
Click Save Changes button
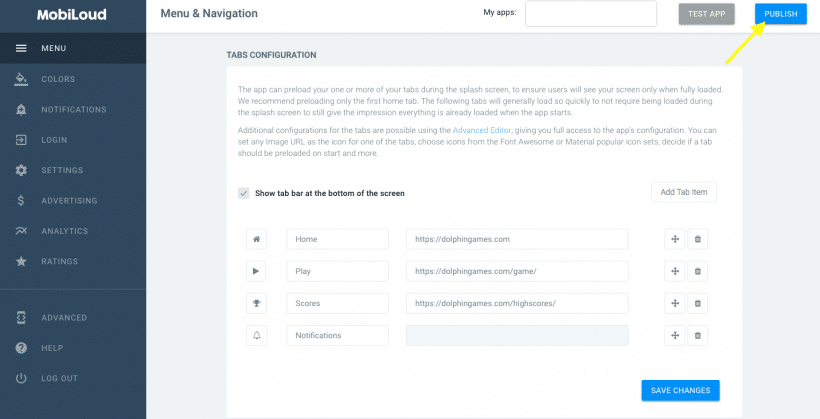click(x=680, y=390)
